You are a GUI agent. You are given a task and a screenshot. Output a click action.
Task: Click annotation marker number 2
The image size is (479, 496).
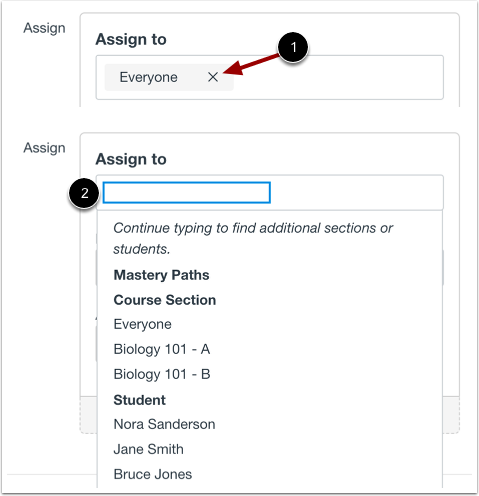tap(84, 193)
